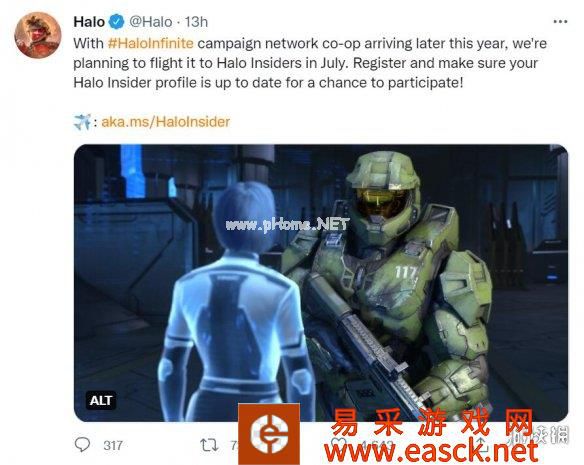Click the reply speech bubble icon
The width and height of the screenshot is (584, 465).
point(82,445)
